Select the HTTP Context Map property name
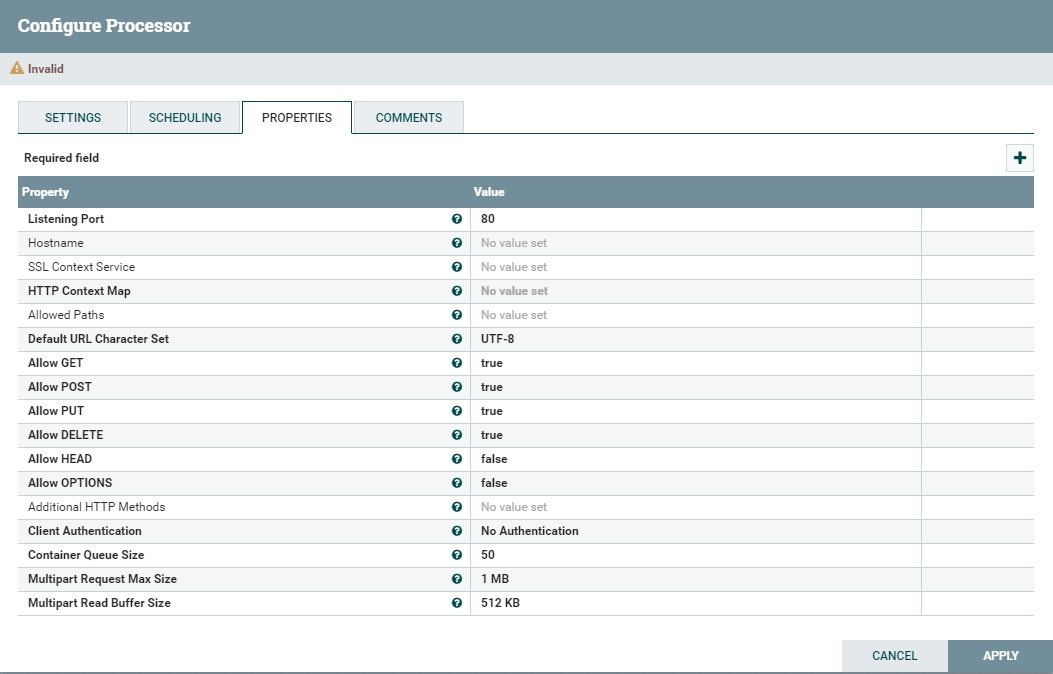The width and height of the screenshot is (1053, 674). pos(79,291)
